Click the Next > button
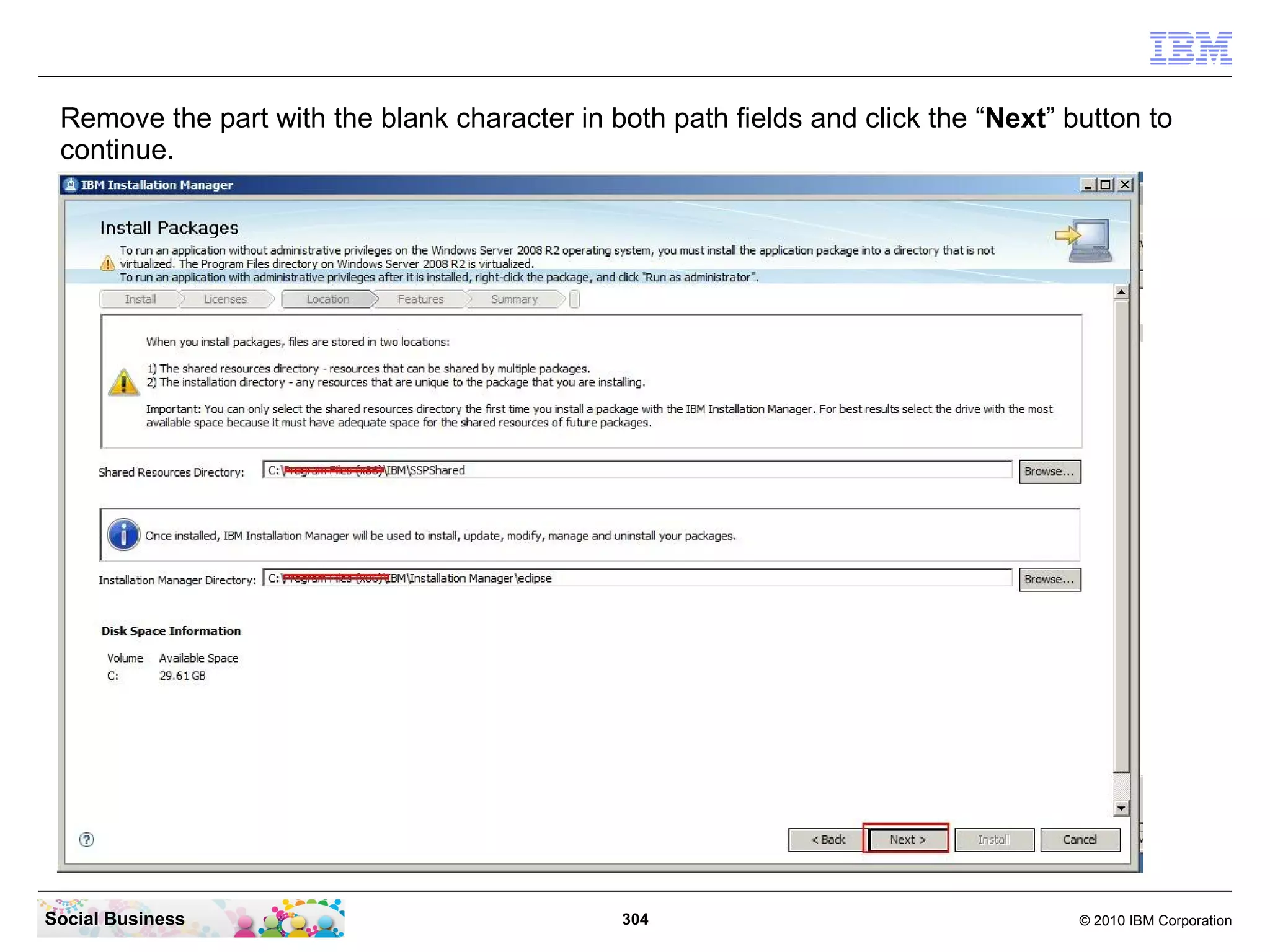The height and width of the screenshot is (952, 1270). click(x=907, y=839)
